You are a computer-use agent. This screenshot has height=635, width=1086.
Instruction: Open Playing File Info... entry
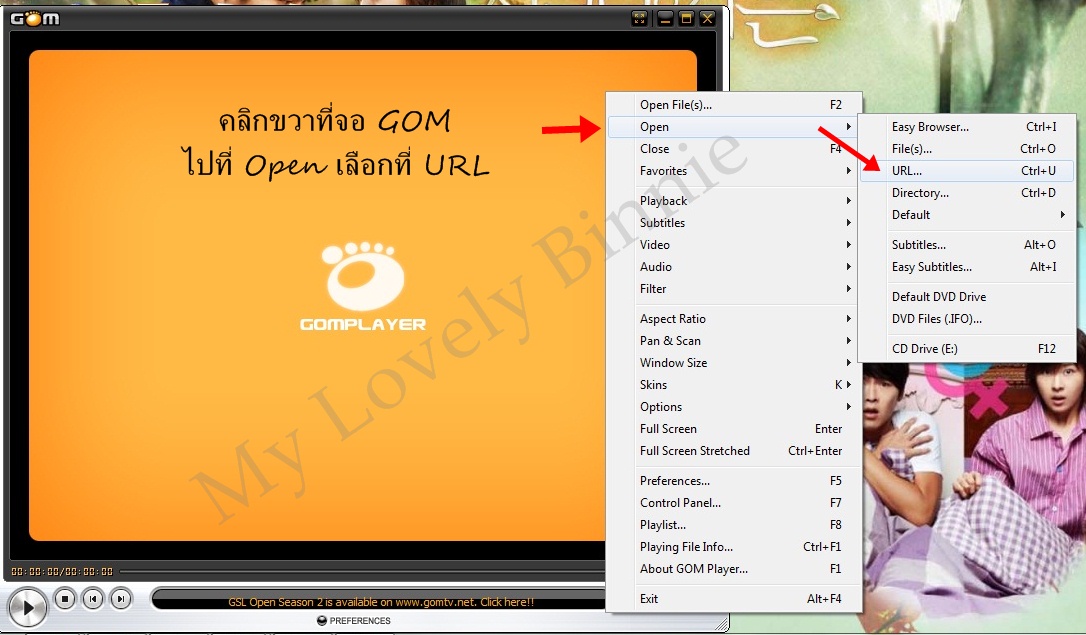(x=734, y=548)
